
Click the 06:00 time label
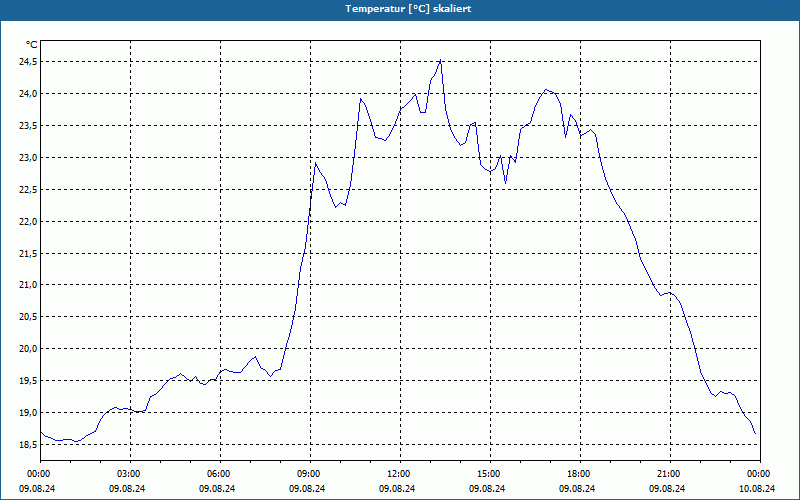220,474
